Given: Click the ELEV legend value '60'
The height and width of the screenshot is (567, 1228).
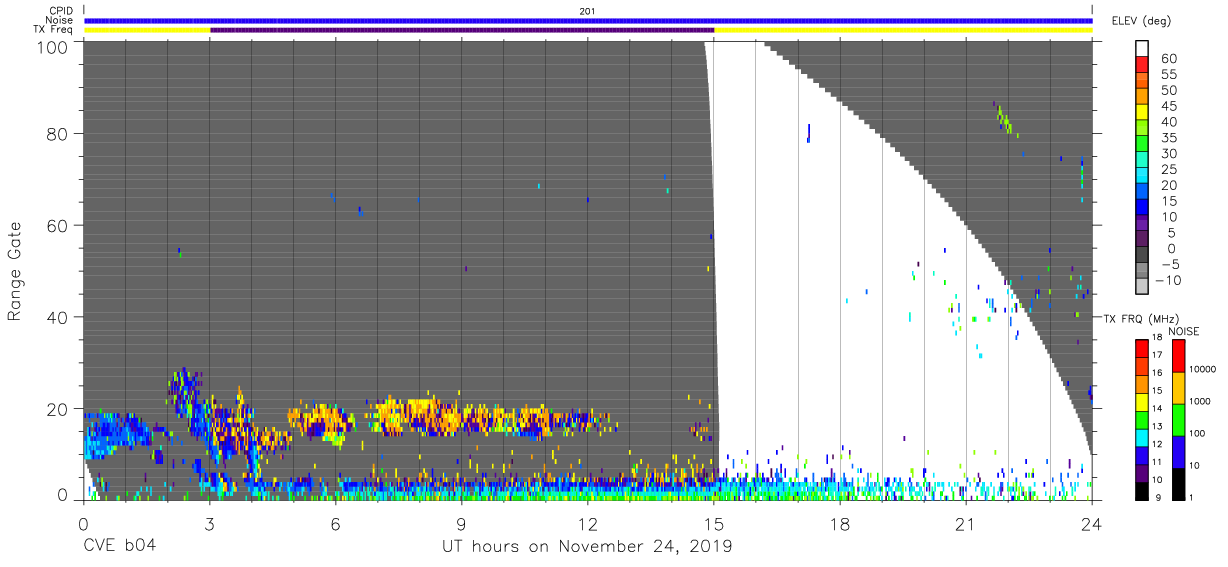Looking at the screenshot, I should pos(1169,58).
